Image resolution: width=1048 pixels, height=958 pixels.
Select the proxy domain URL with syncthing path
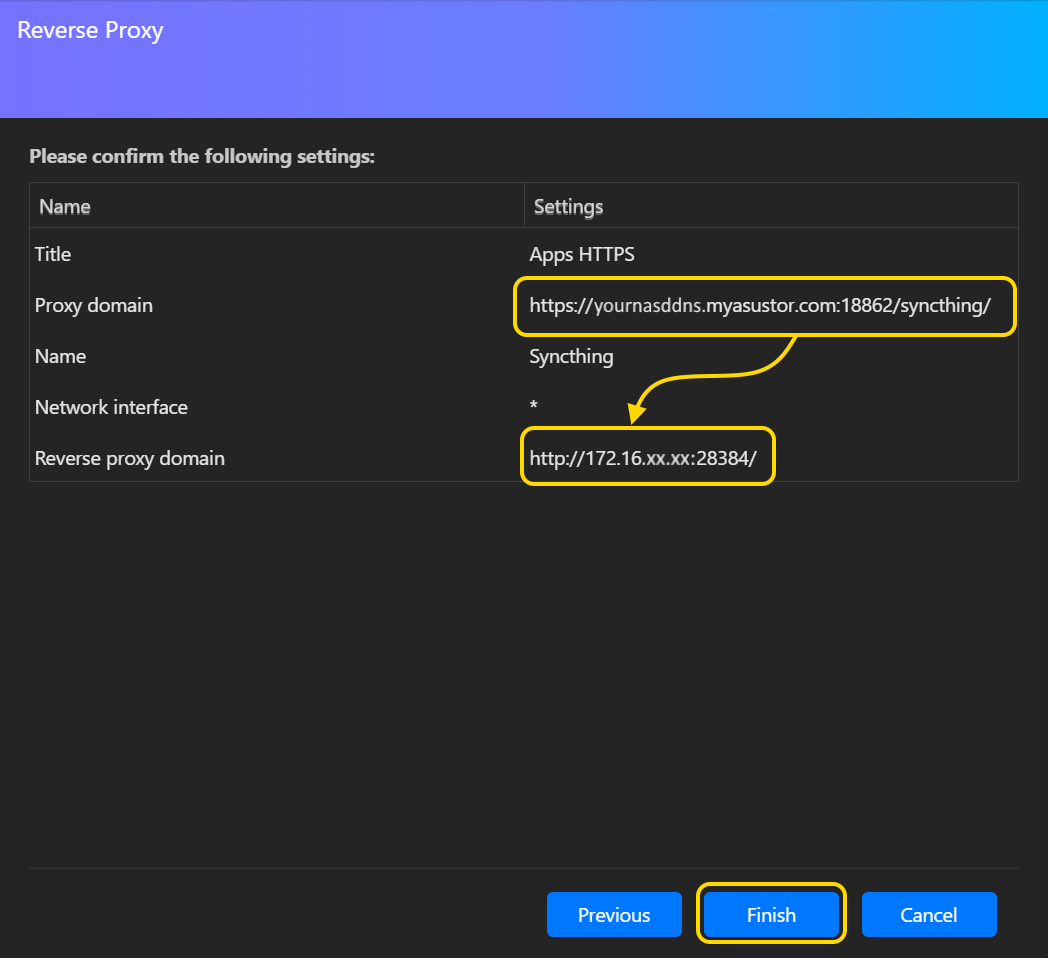click(760, 306)
